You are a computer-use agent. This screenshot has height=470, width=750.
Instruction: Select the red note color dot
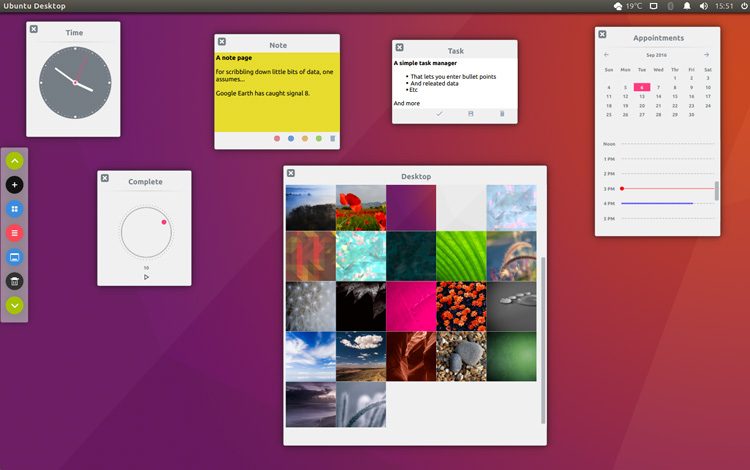click(277, 138)
